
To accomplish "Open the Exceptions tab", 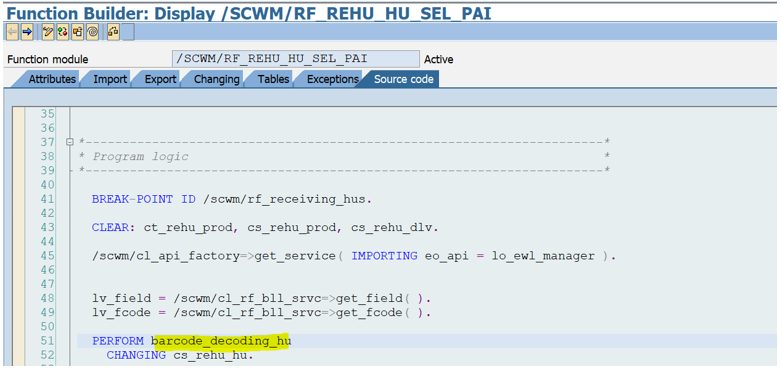I will (x=333, y=79).
